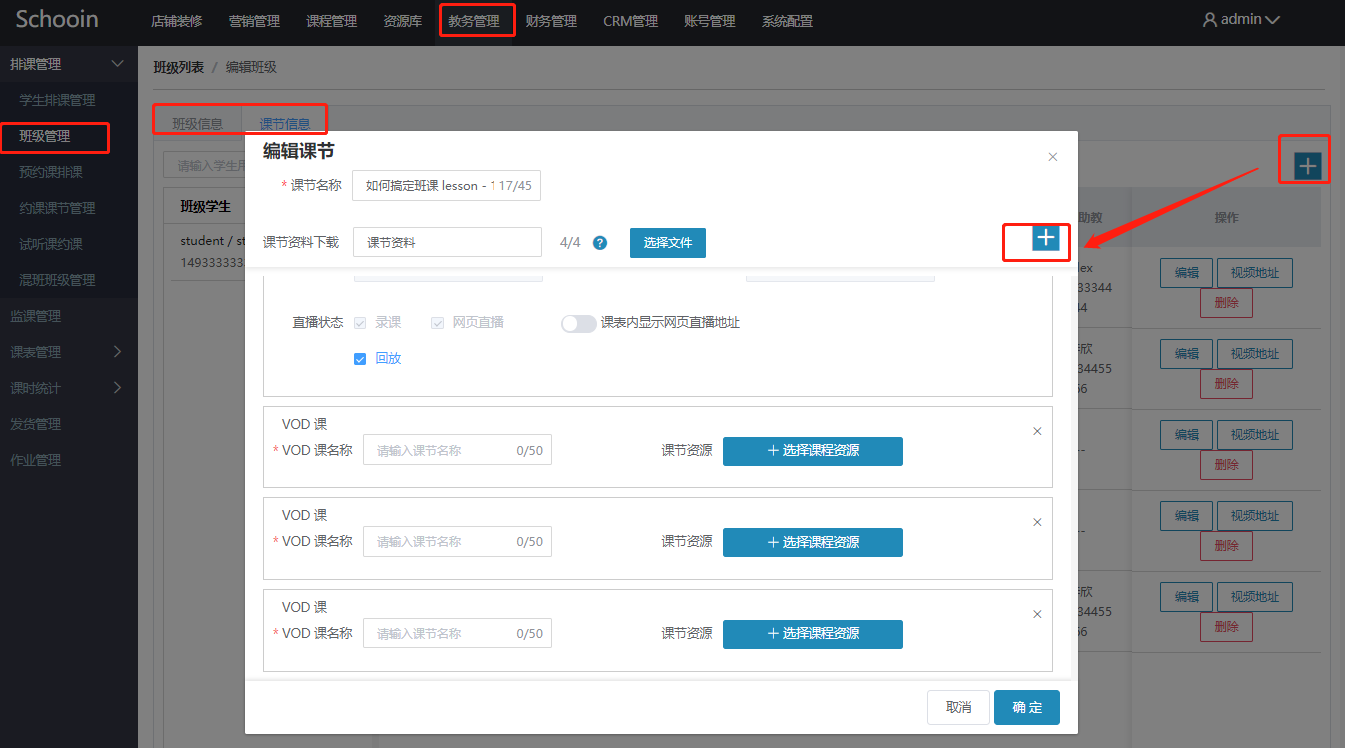Toggle the 网页直播 checkbox
Screen dimensions: 1345x748
click(x=437, y=323)
